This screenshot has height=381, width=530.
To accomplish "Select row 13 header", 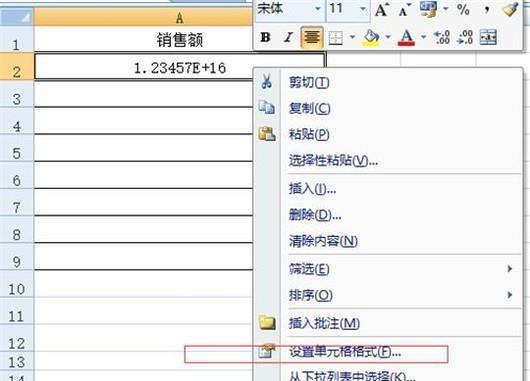I will tap(17, 361).
